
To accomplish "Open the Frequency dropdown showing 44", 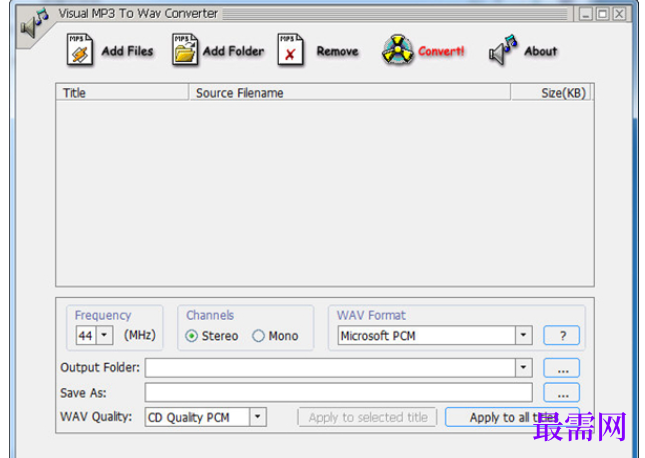I will (x=104, y=335).
